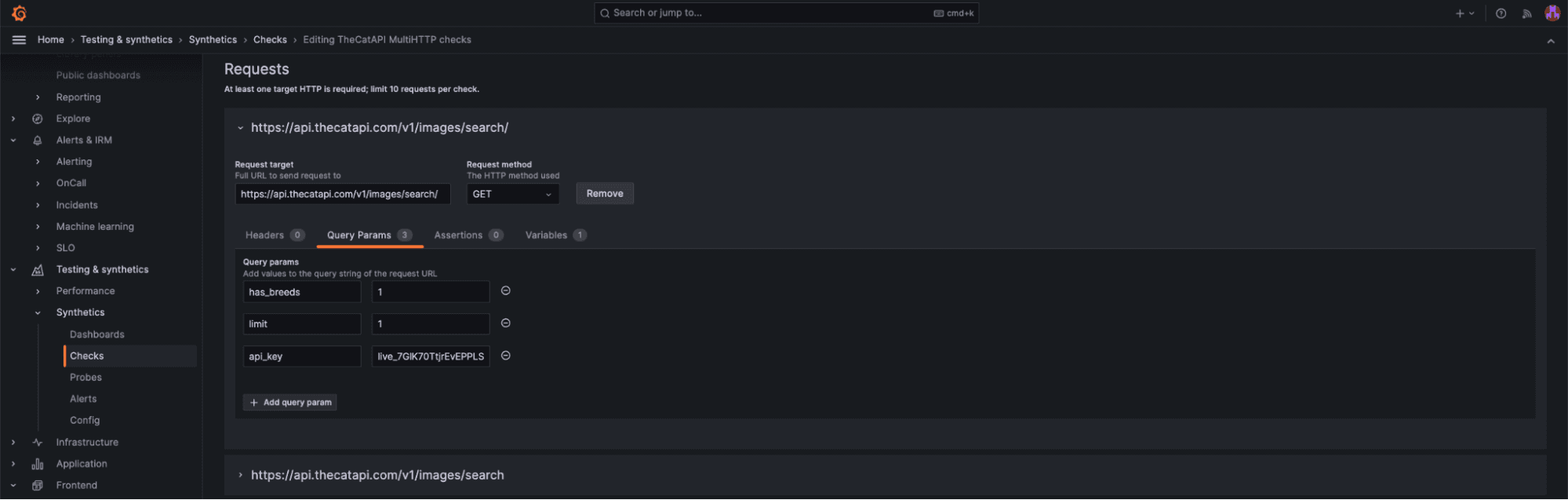Image resolution: width=1568 pixels, height=500 pixels.
Task: Edit the Request target URL field
Action: pyautogui.click(x=343, y=195)
